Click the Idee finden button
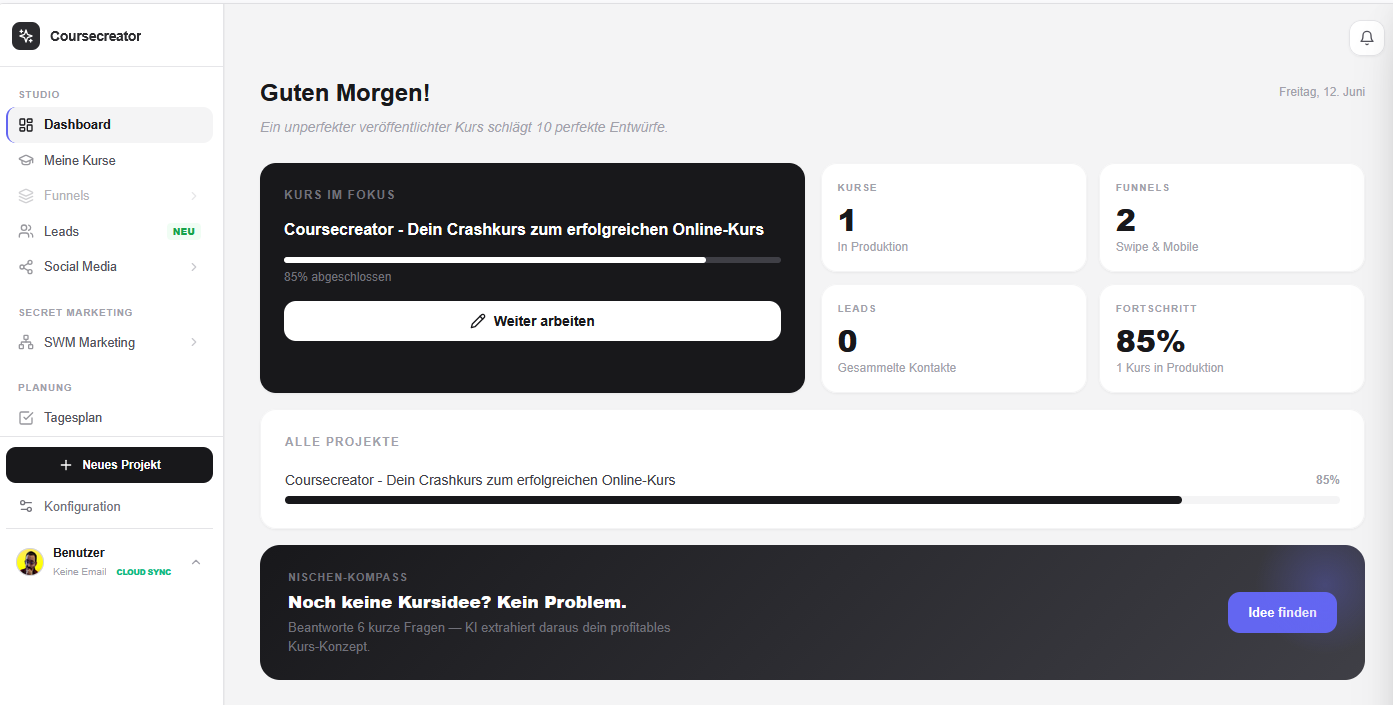 [1282, 613]
